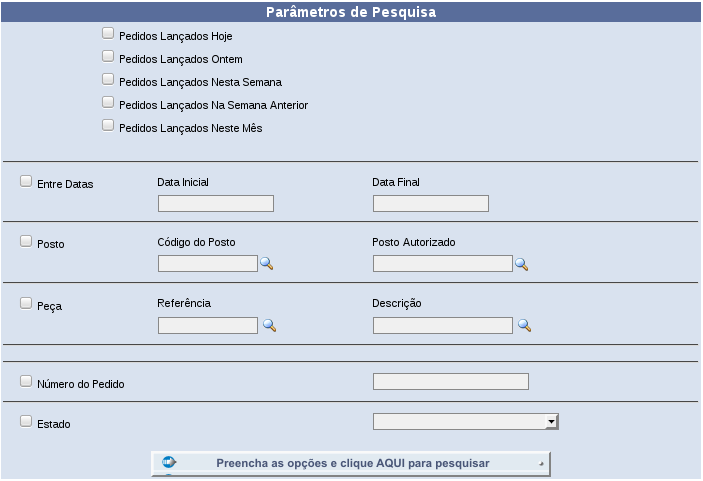Open the Código do Posto search magnifier

click(x=266, y=264)
